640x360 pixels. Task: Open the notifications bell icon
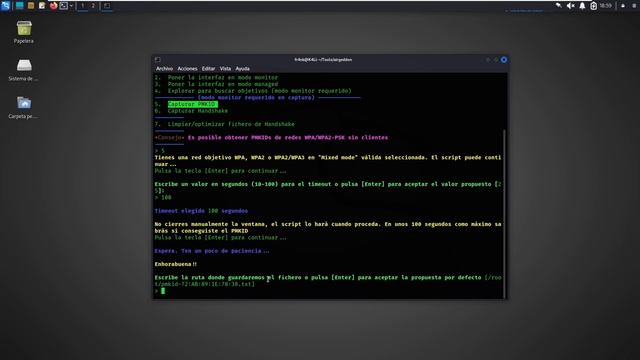click(582, 6)
